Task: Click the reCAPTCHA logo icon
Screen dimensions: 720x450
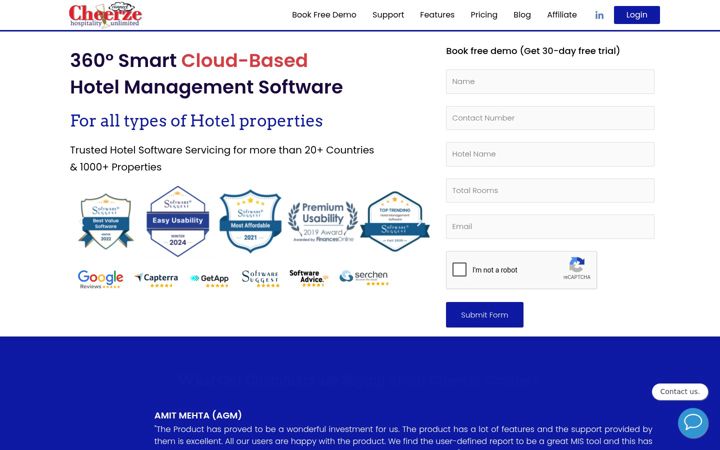Action: (577, 265)
